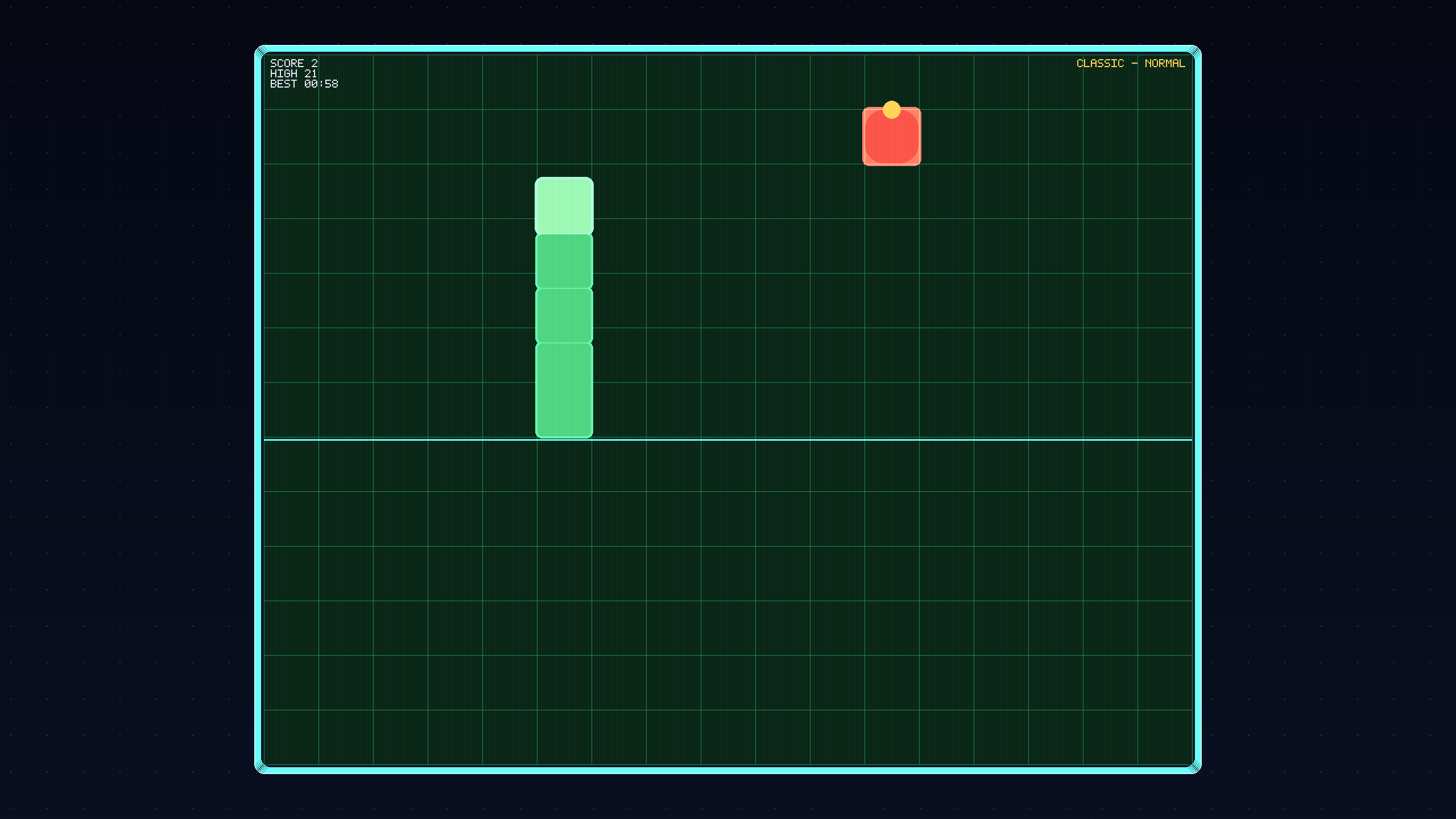Click the snake's long tail segment
This screenshot has height=819, width=1456.
tap(564, 390)
